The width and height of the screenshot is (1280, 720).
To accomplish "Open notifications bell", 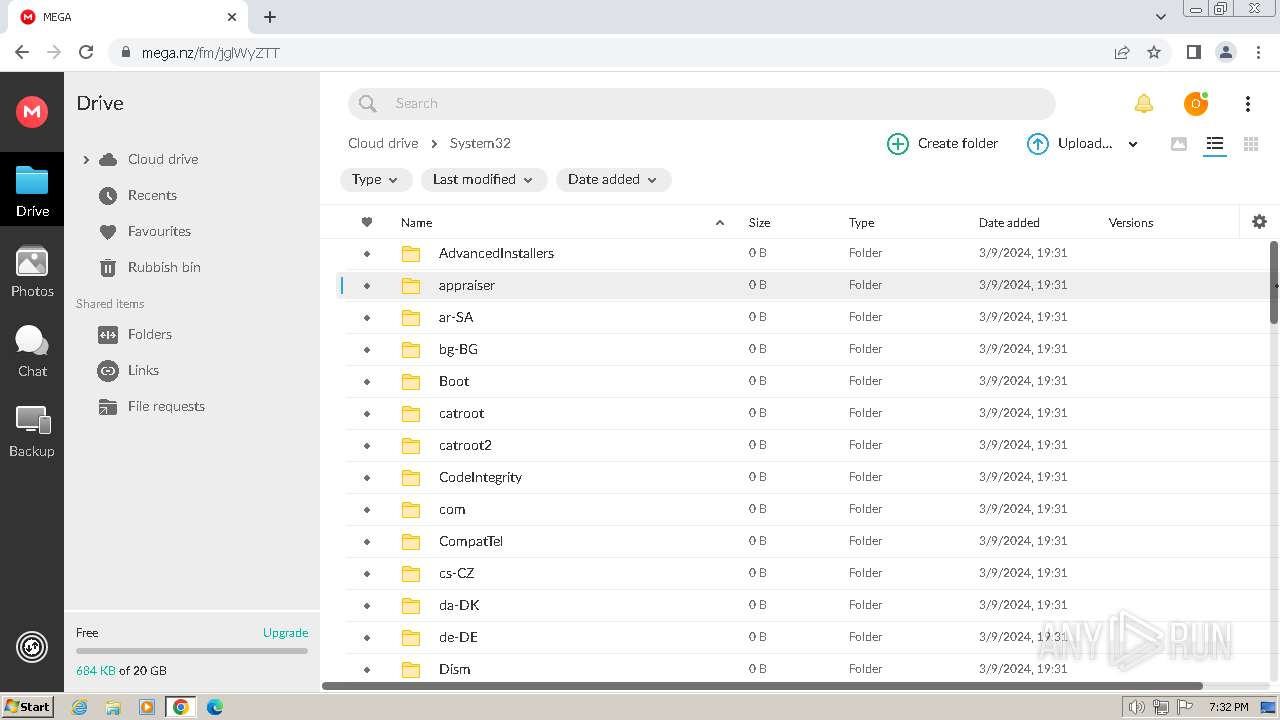I will point(1143,103).
